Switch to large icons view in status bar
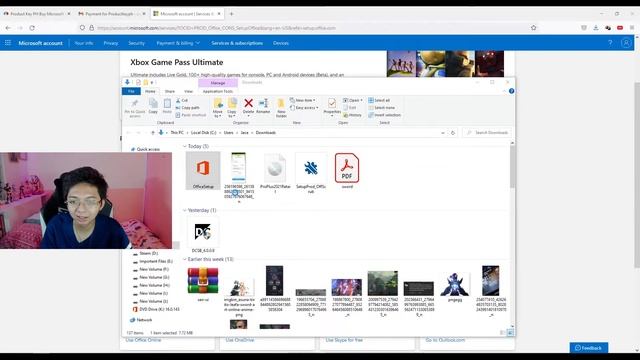The image size is (640, 360). [510, 333]
